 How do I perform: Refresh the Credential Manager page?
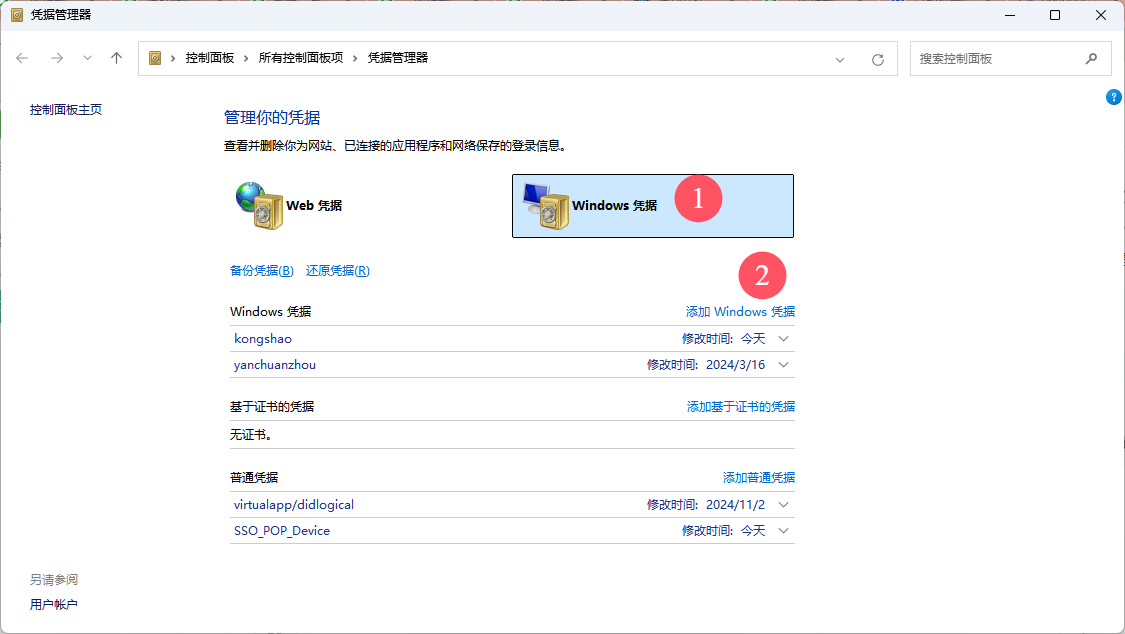pos(877,60)
